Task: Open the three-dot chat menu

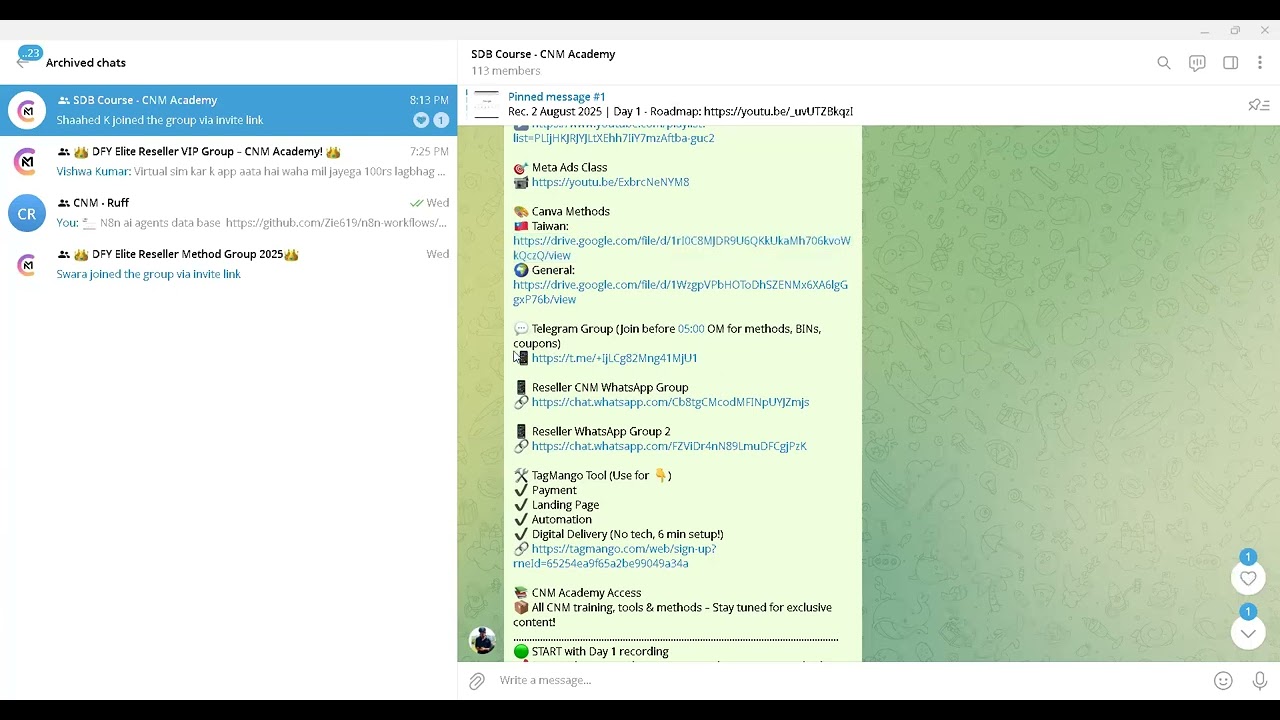Action: tap(1260, 63)
